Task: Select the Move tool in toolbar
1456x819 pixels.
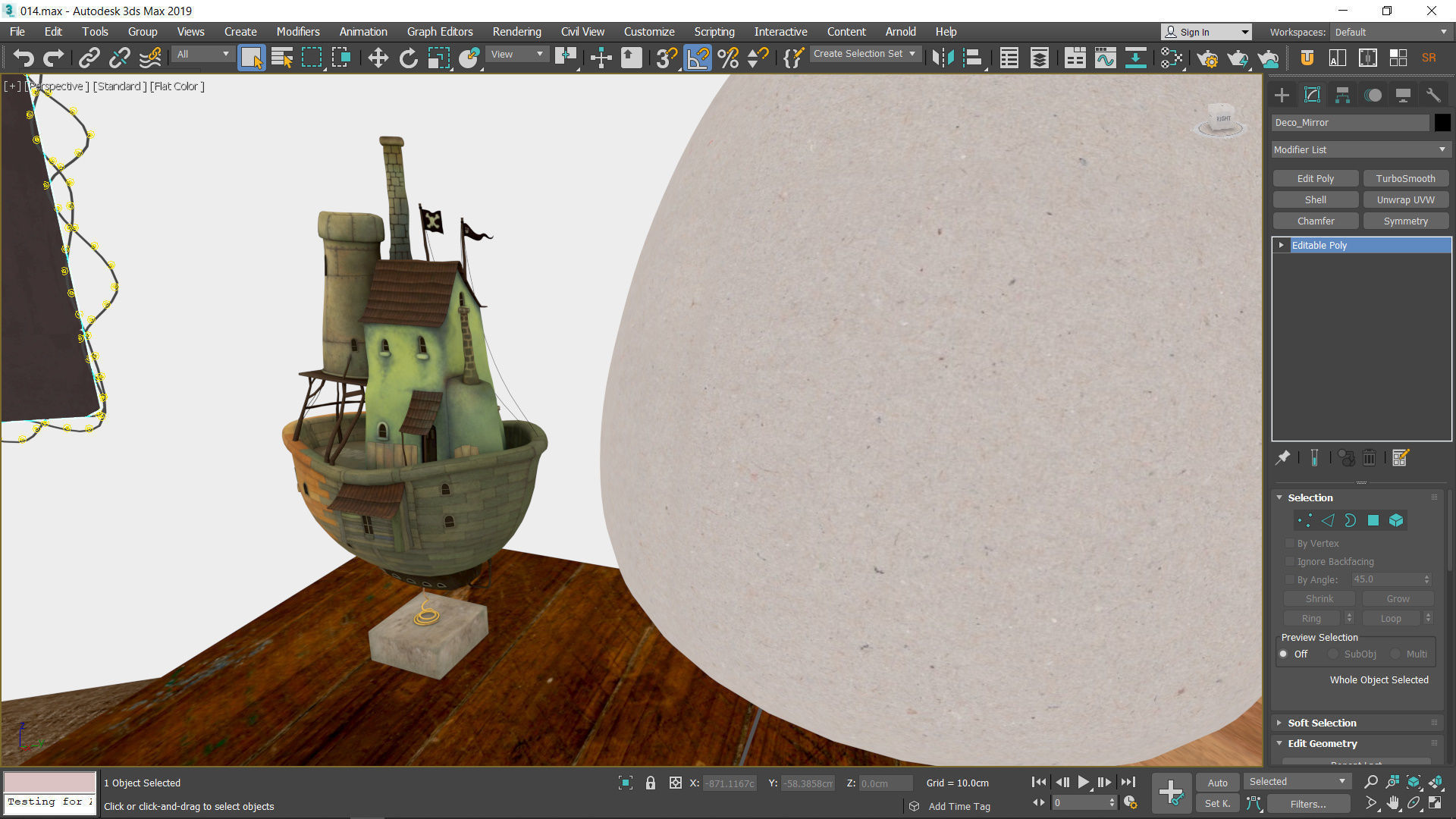Action: pos(378,58)
